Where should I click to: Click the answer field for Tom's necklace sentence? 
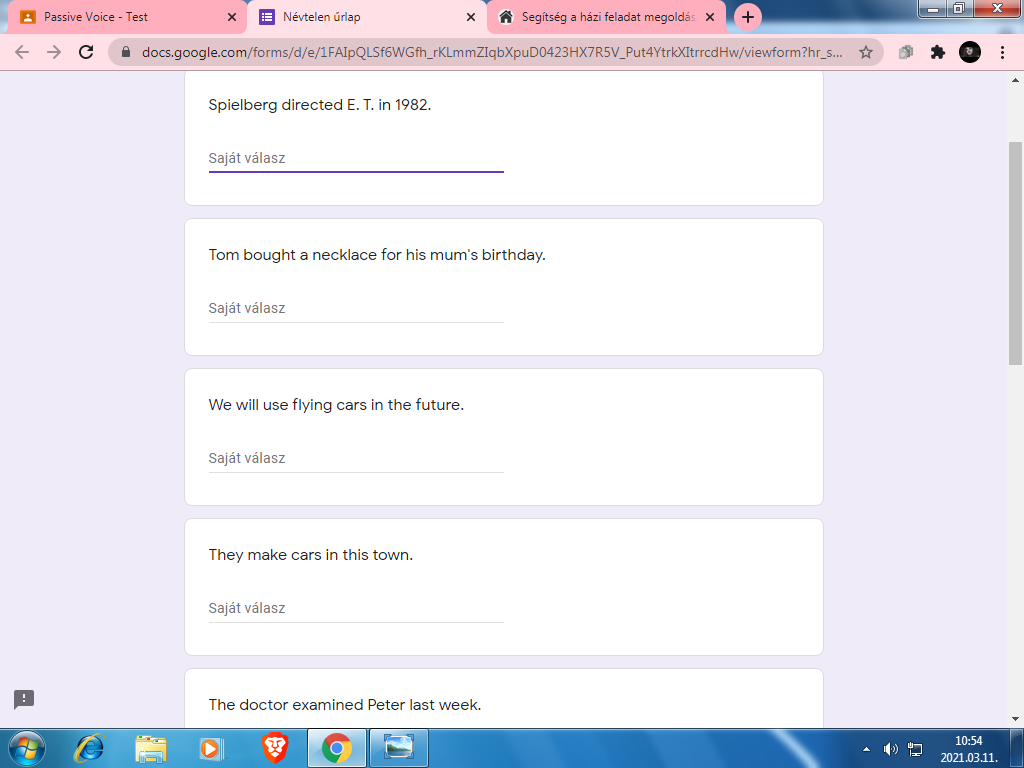pyautogui.click(x=355, y=308)
